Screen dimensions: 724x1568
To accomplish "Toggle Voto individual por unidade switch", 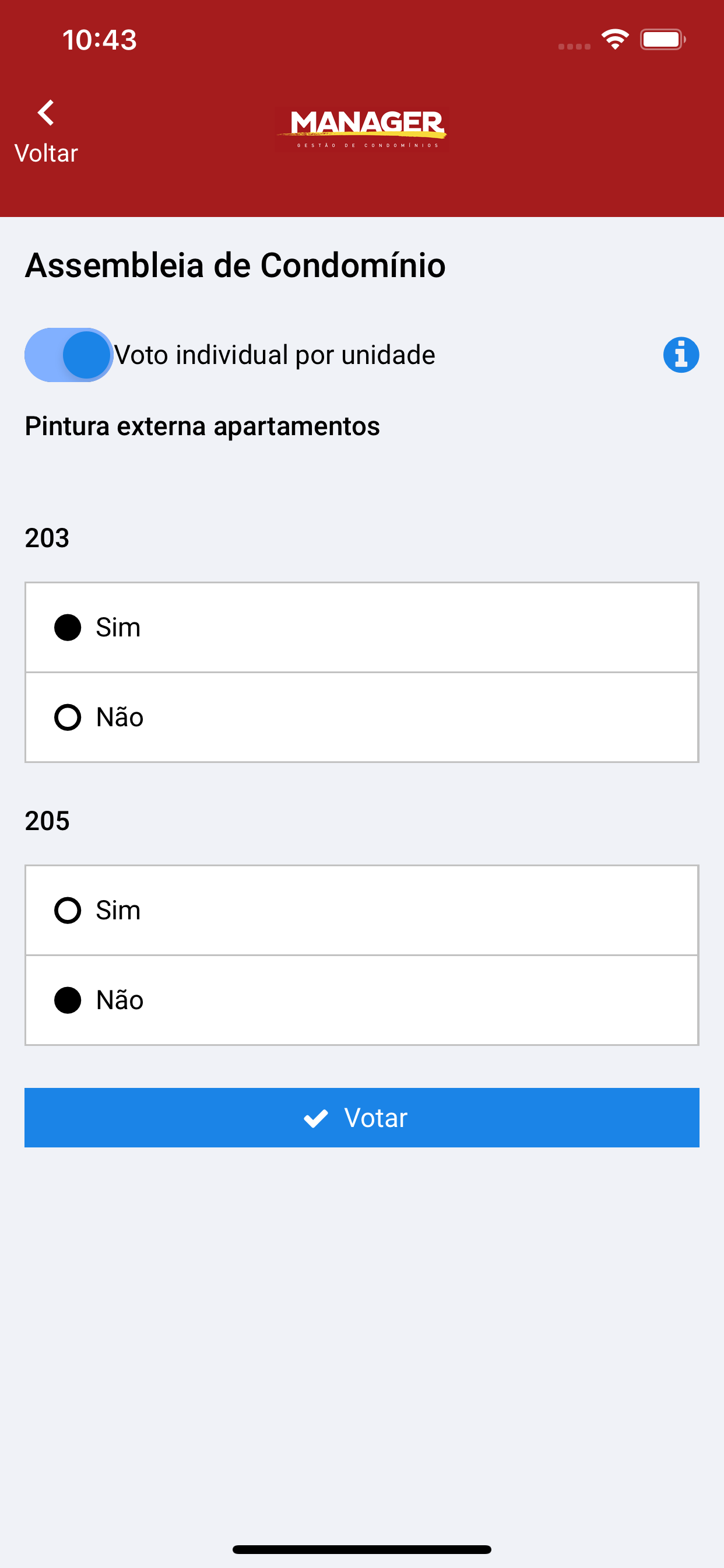I will click(x=69, y=355).
